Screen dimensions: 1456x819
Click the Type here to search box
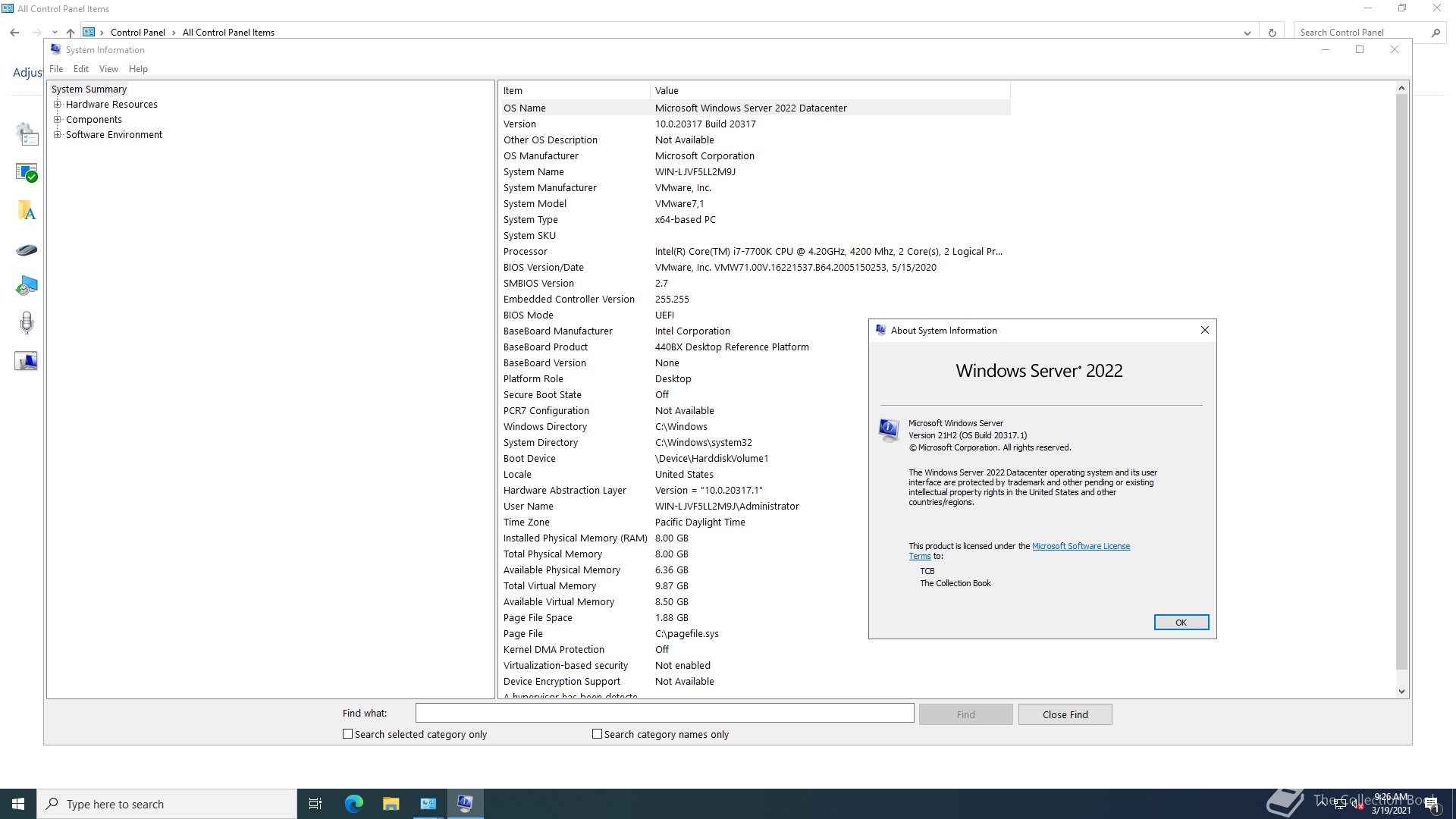167,804
